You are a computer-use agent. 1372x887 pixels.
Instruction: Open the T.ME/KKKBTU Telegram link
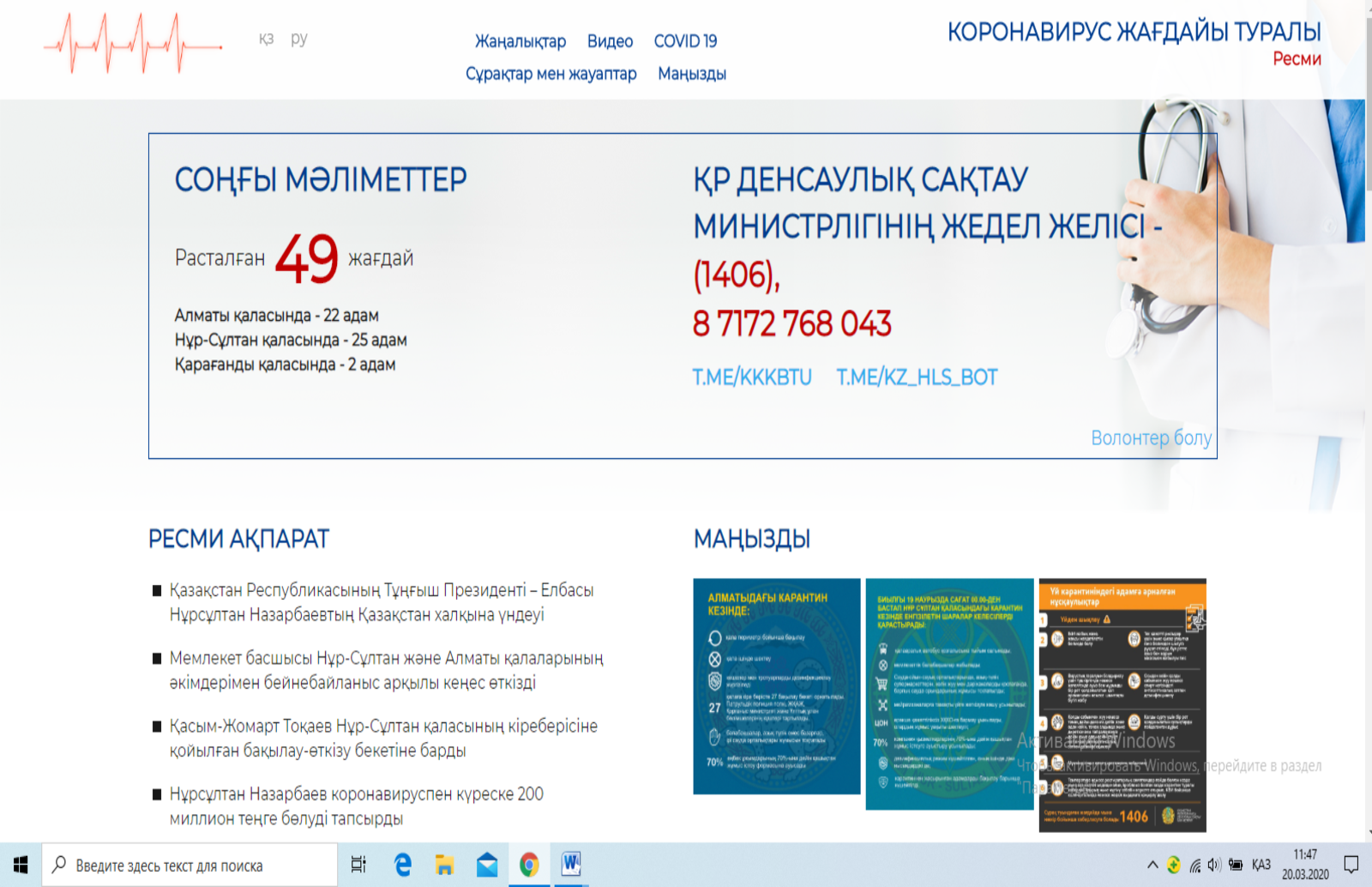click(752, 377)
